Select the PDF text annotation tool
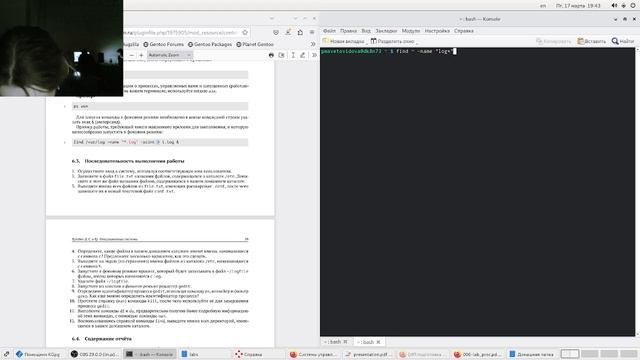 293,55
